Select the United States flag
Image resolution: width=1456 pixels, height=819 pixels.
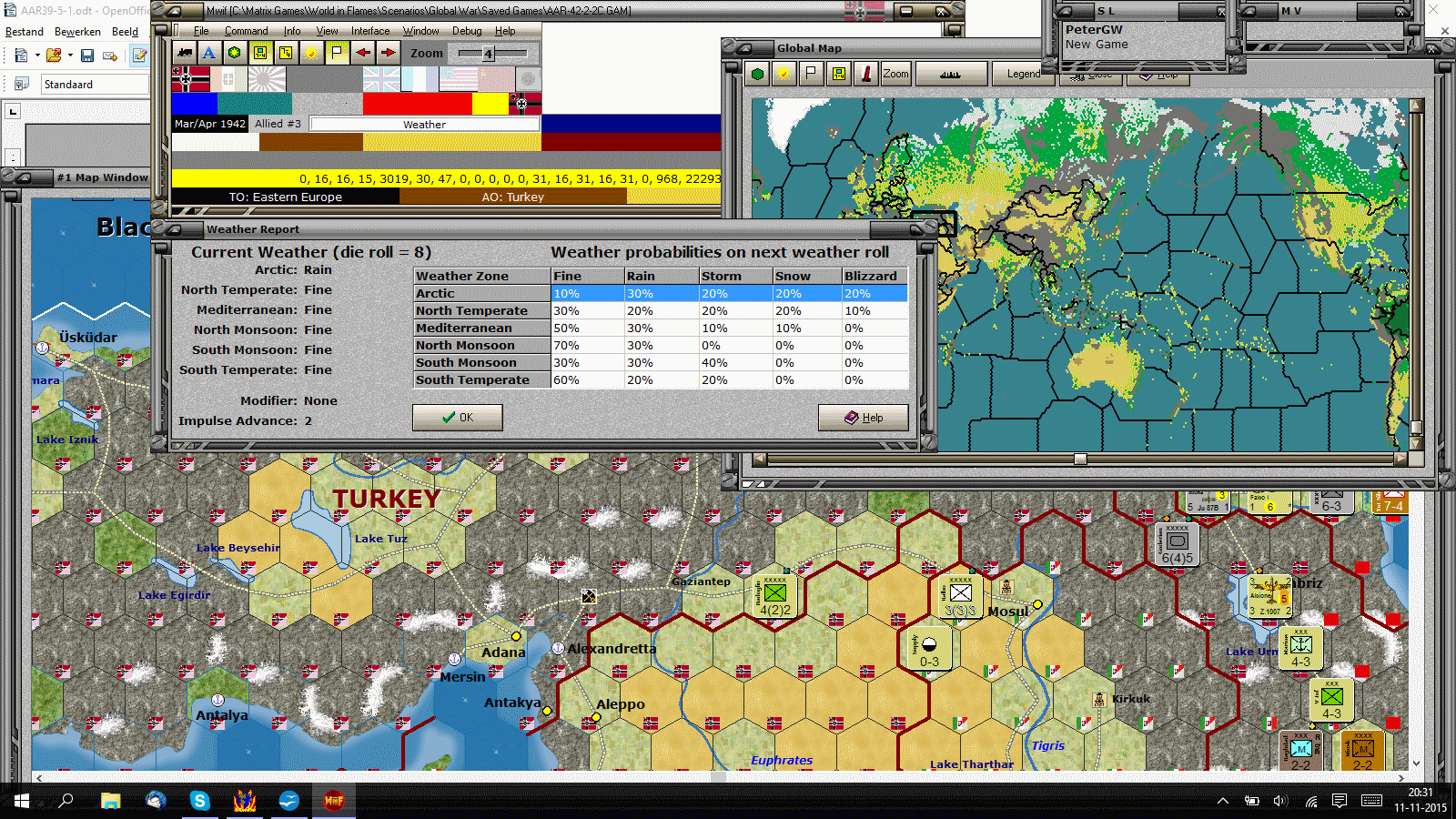tap(458, 79)
